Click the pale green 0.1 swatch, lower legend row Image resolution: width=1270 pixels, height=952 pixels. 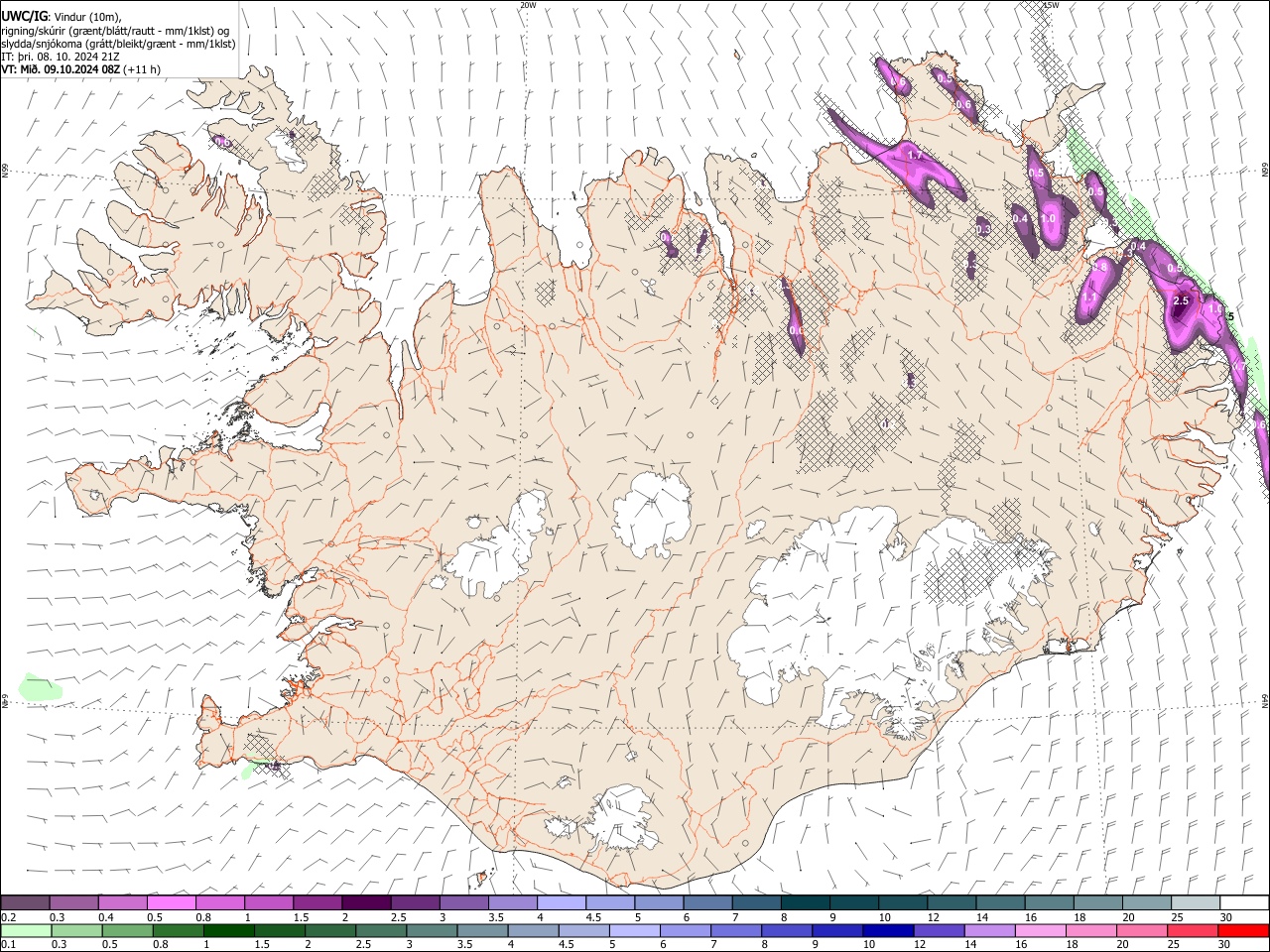coord(26,930)
